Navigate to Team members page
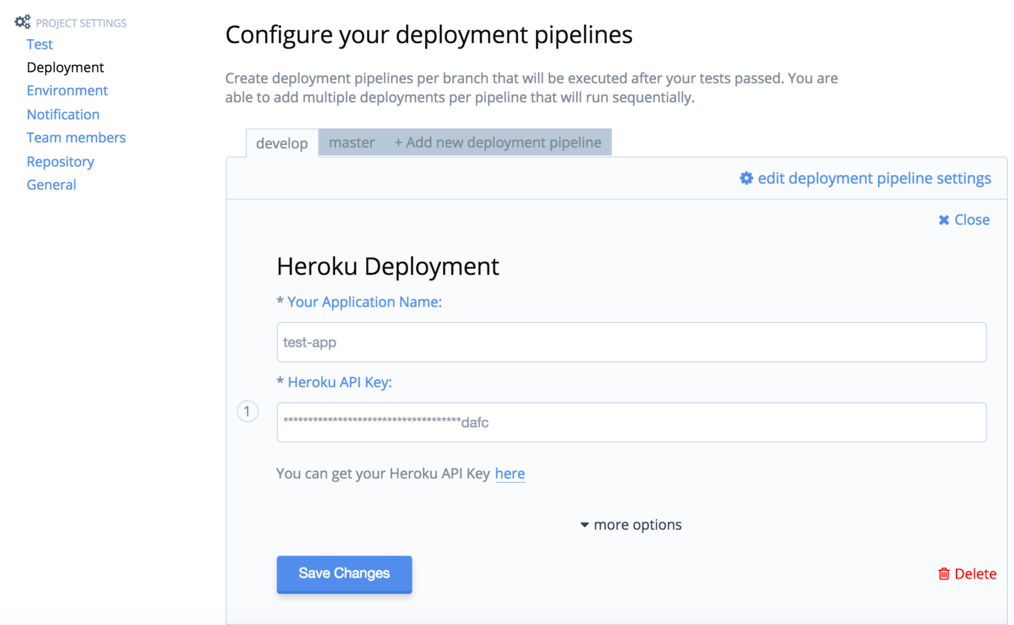The width and height of the screenshot is (1014, 625). coord(76,138)
